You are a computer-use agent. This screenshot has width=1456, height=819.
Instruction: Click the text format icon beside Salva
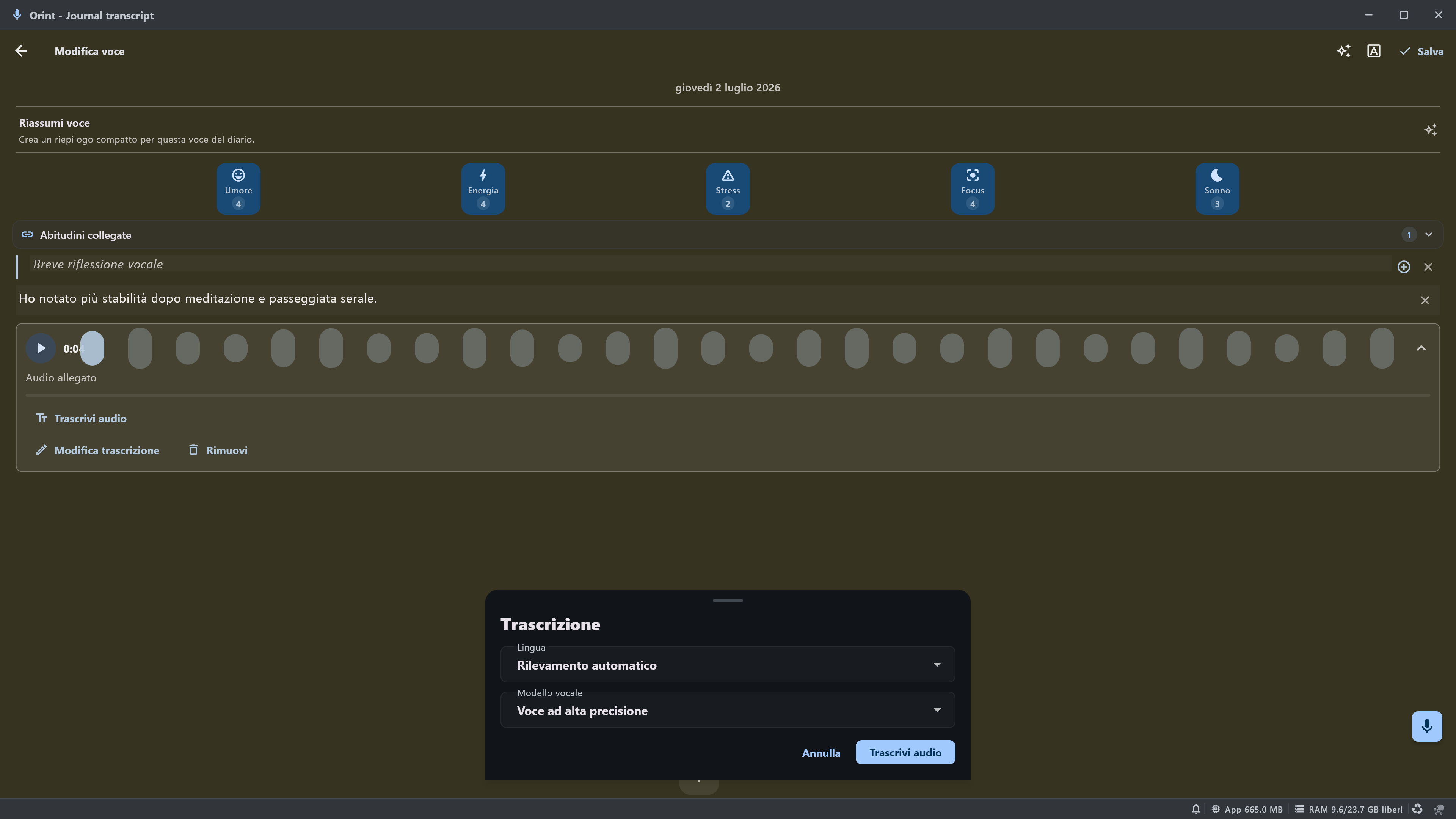tap(1373, 52)
